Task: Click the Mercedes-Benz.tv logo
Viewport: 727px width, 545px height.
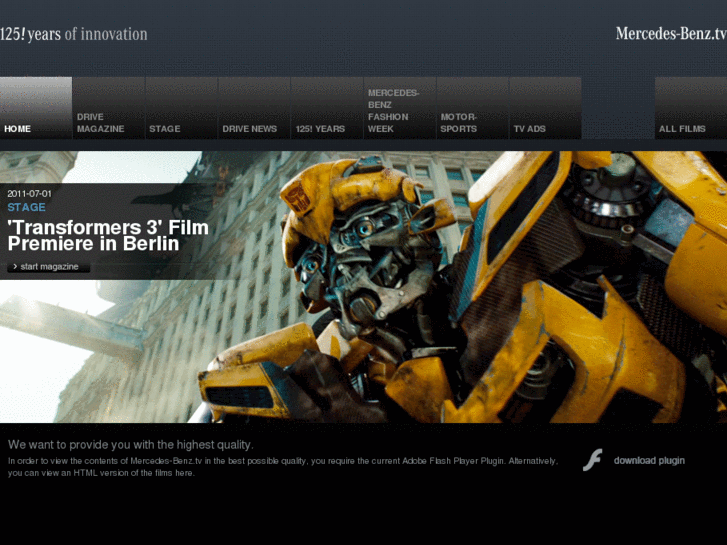Action: click(x=671, y=33)
